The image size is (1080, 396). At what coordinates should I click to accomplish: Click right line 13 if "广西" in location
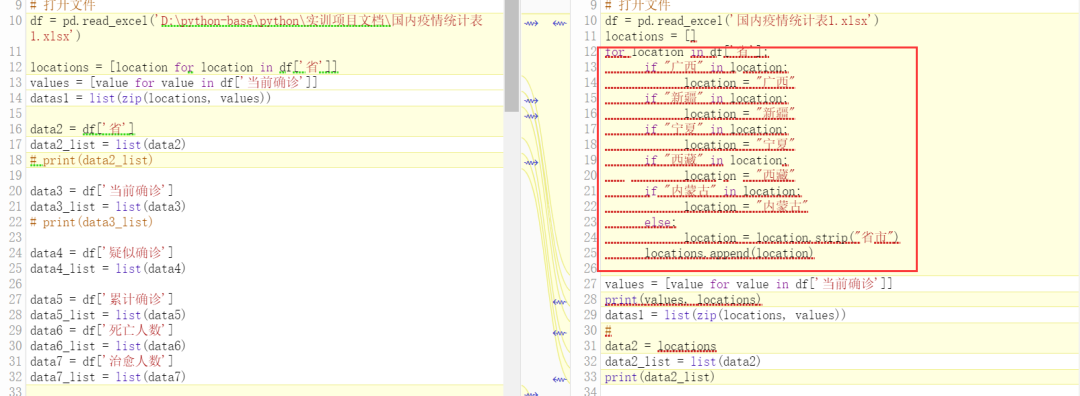coord(716,67)
